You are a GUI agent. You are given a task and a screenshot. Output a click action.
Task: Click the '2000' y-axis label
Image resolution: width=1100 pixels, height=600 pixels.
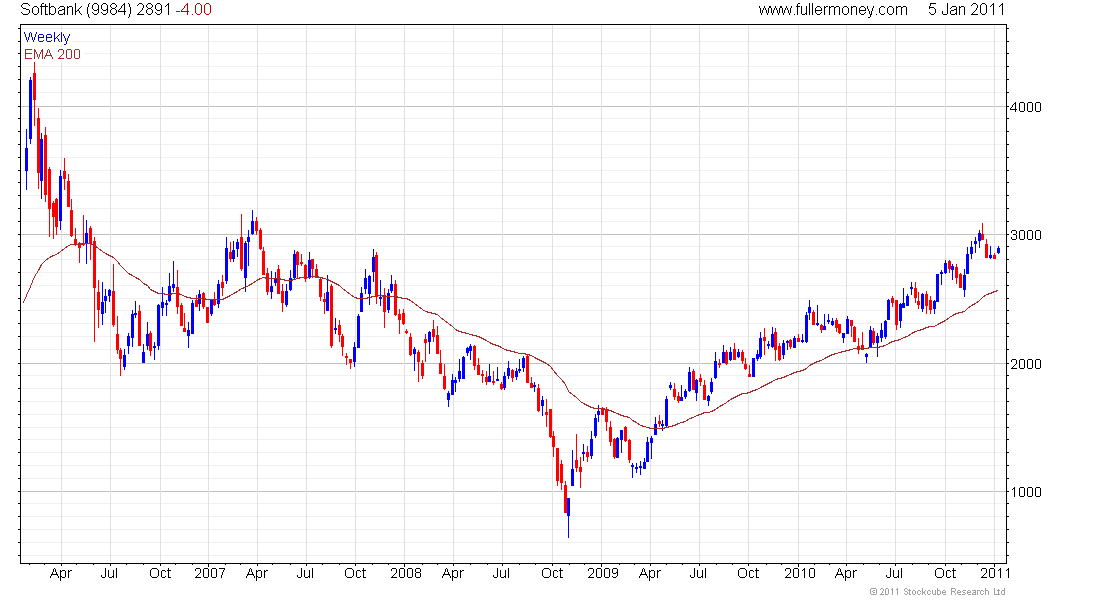click(x=1026, y=364)
